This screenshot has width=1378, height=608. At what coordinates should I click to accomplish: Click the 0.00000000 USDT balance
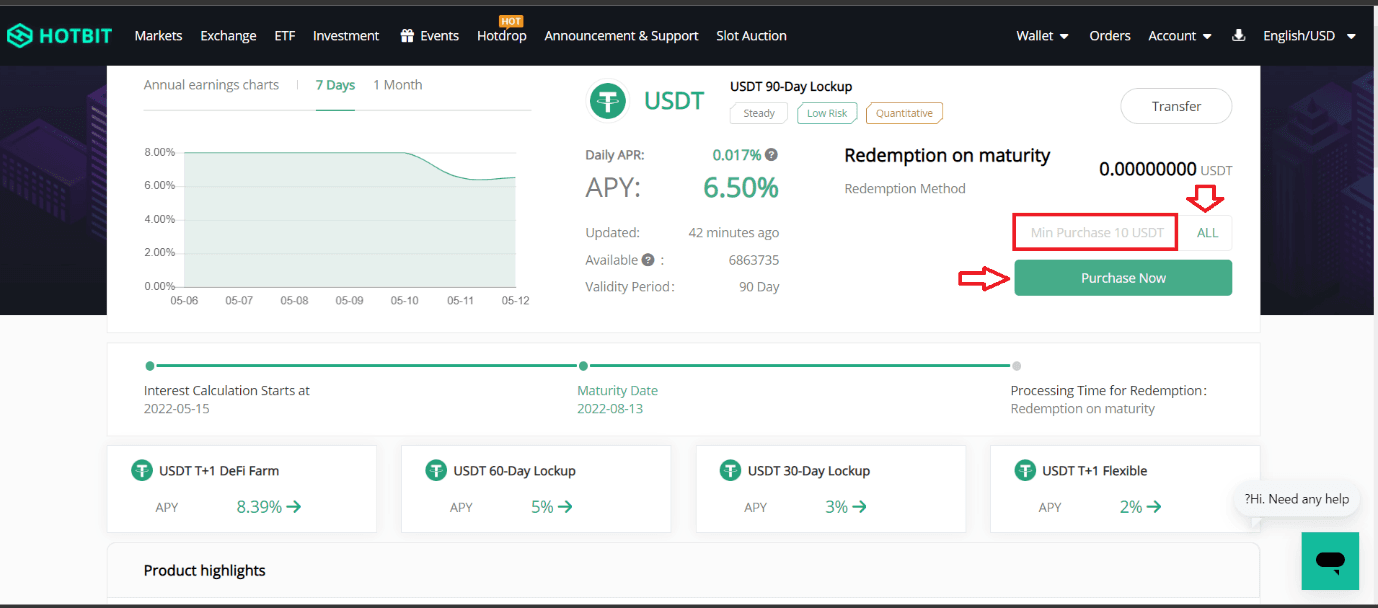coord(1166,169)
